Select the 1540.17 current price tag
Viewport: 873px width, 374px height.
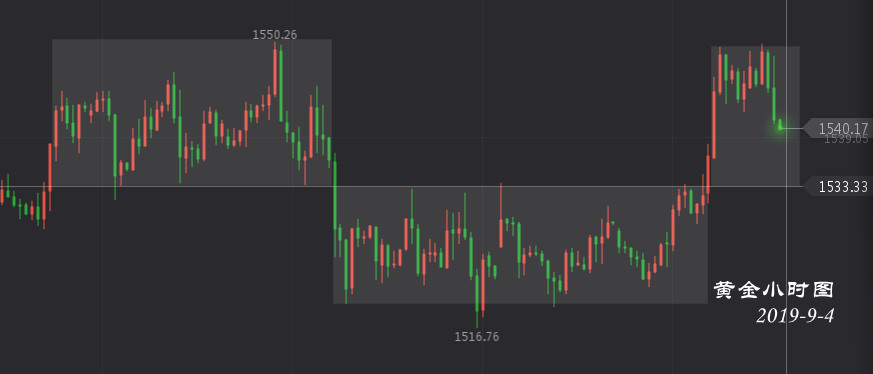[835, 129]
